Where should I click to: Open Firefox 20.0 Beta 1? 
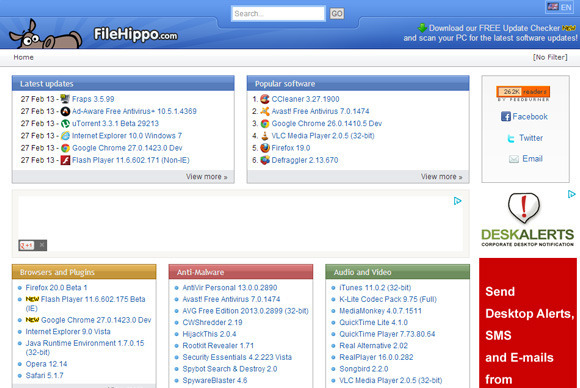click(x=56, y=288)
